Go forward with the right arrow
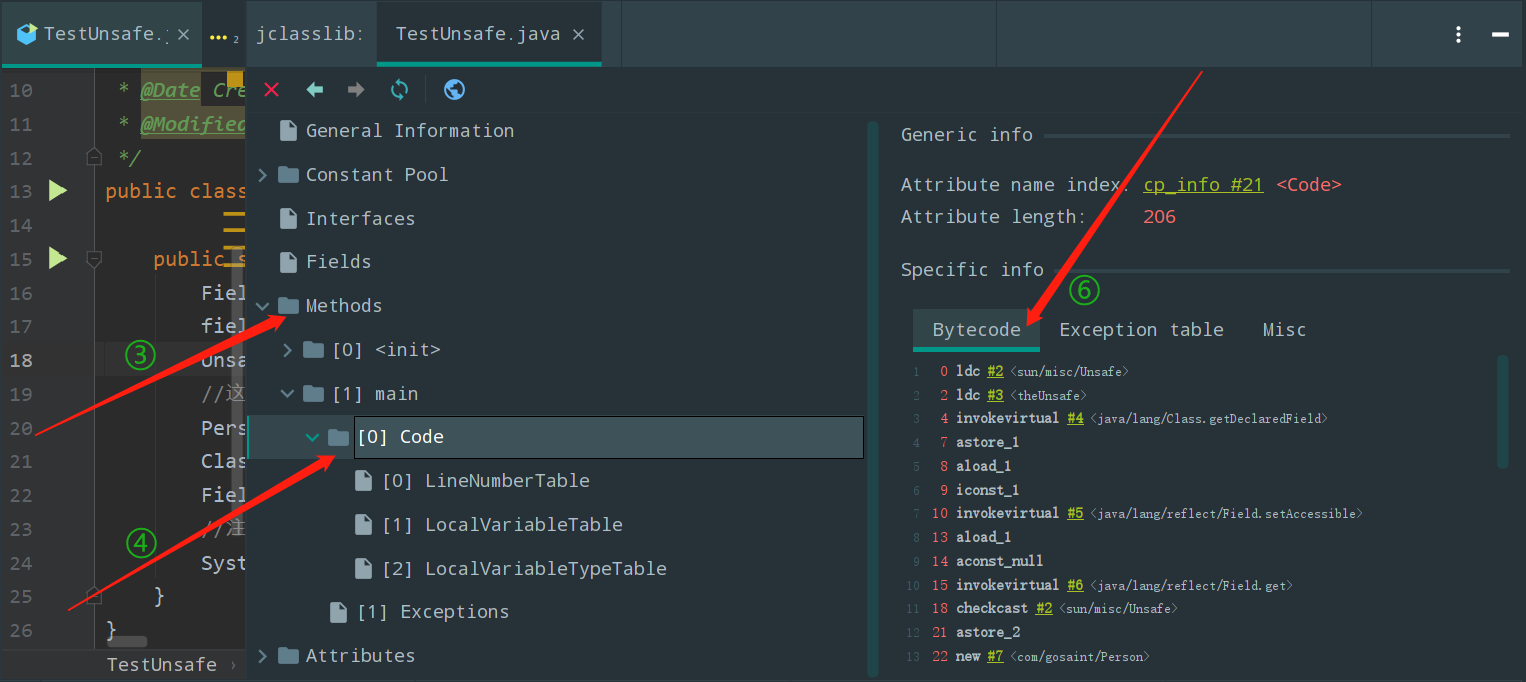The height and width of the screenshot is (682, 1526). [x=356, y=90]
